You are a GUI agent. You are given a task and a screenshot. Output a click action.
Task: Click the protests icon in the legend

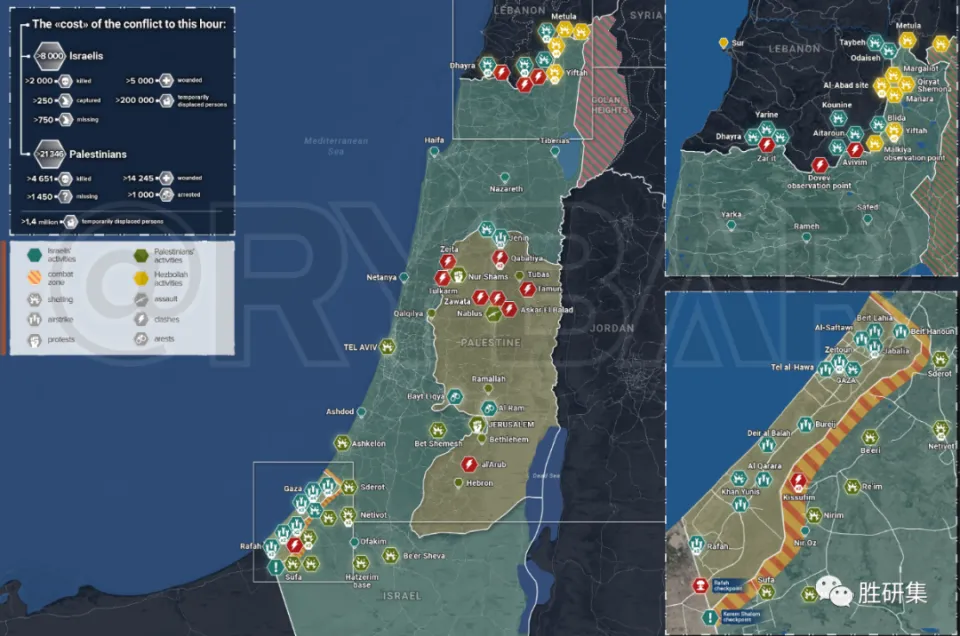pyautogui.click(x=35, y=340)
